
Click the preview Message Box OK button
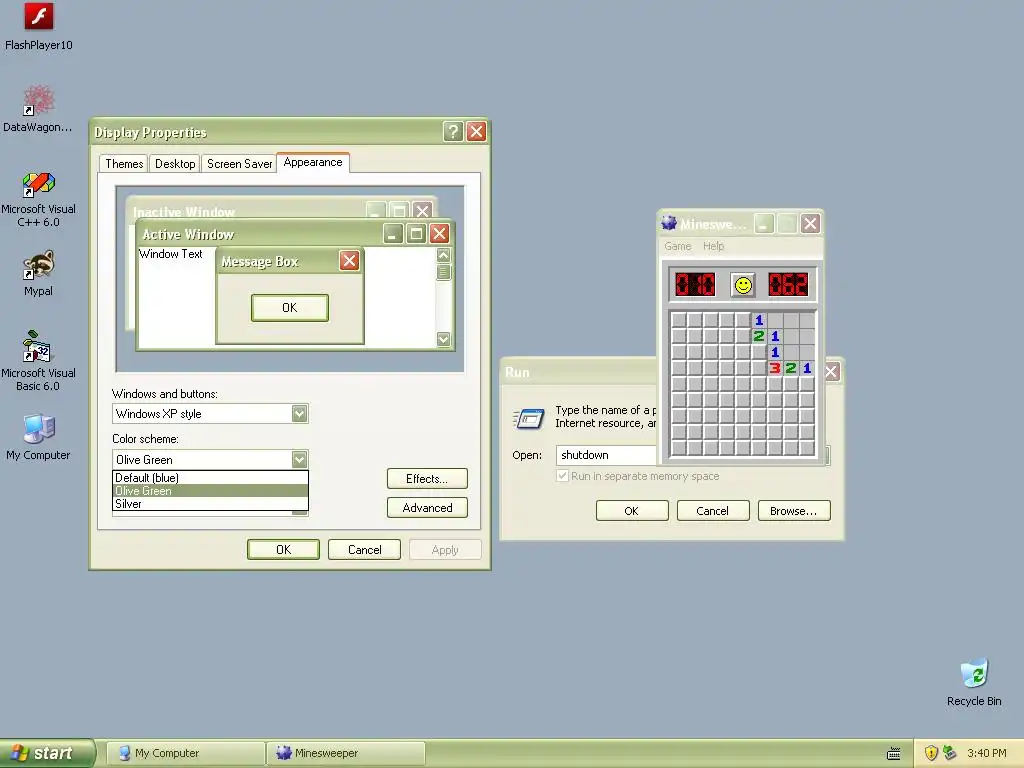tap(289, 308)
